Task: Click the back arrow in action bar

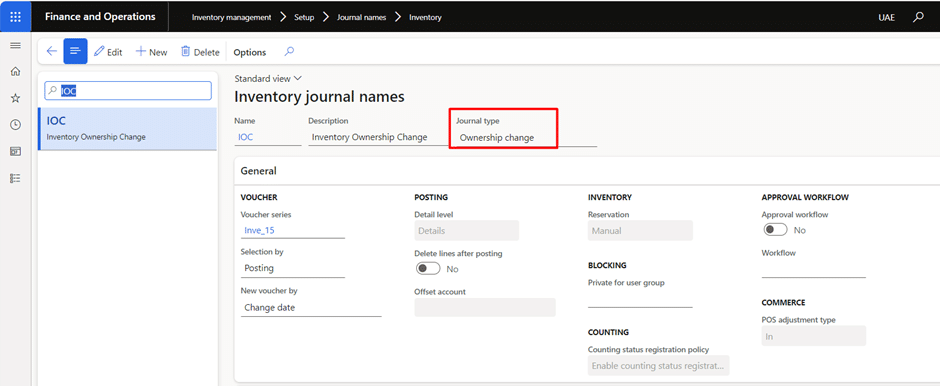Action: [x=52, y=52]
